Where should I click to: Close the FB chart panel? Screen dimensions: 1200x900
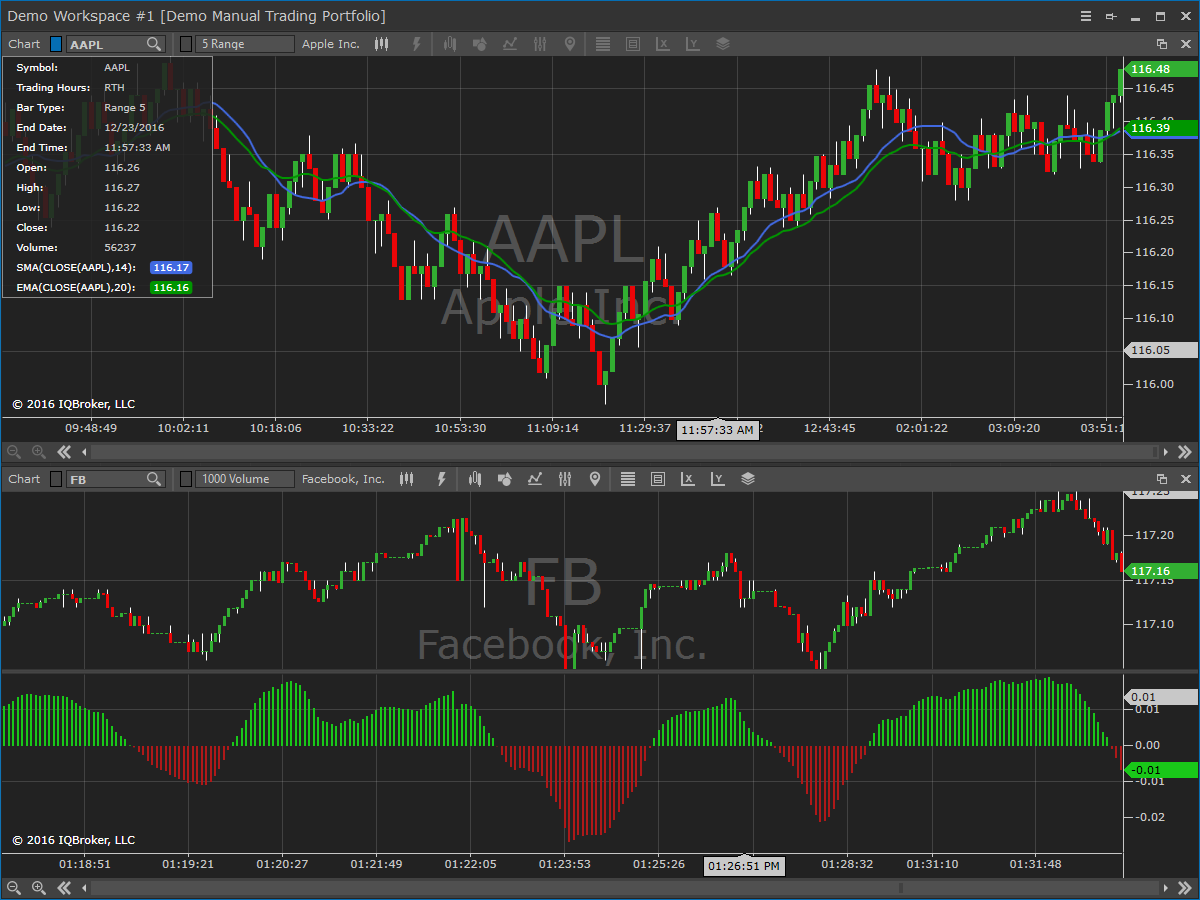point(1186,479)
